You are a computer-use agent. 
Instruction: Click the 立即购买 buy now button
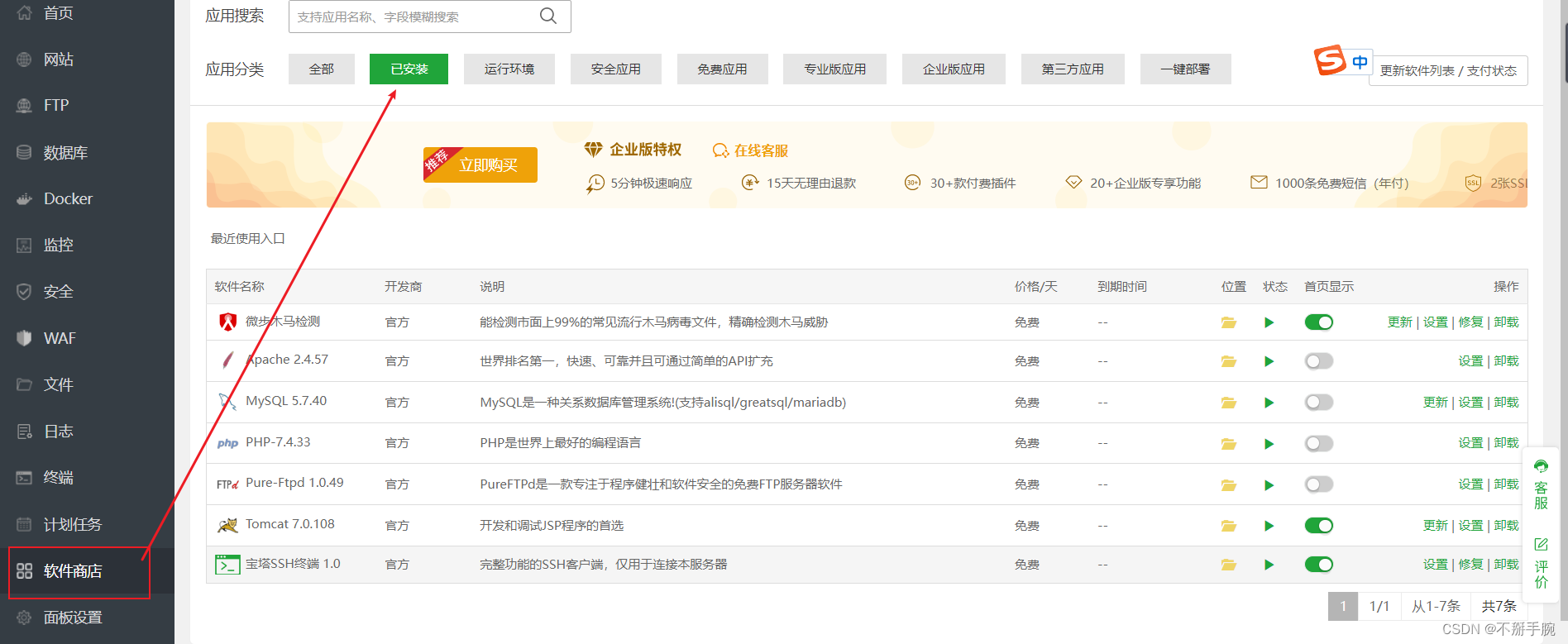click(x=480, y=165)
